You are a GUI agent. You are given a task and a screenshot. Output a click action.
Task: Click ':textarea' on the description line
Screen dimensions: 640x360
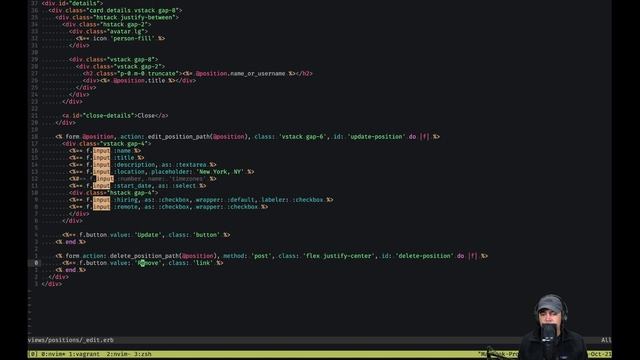[x=192, y=164]
